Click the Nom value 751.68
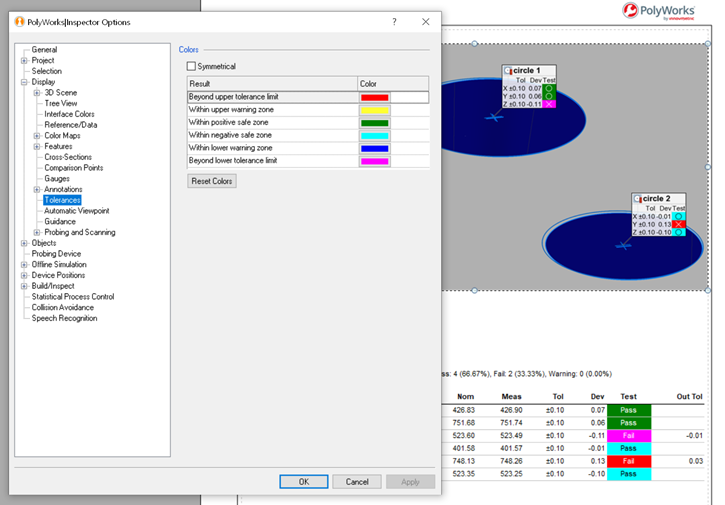Screen dimensions: 725x505 tap(464, 423)
